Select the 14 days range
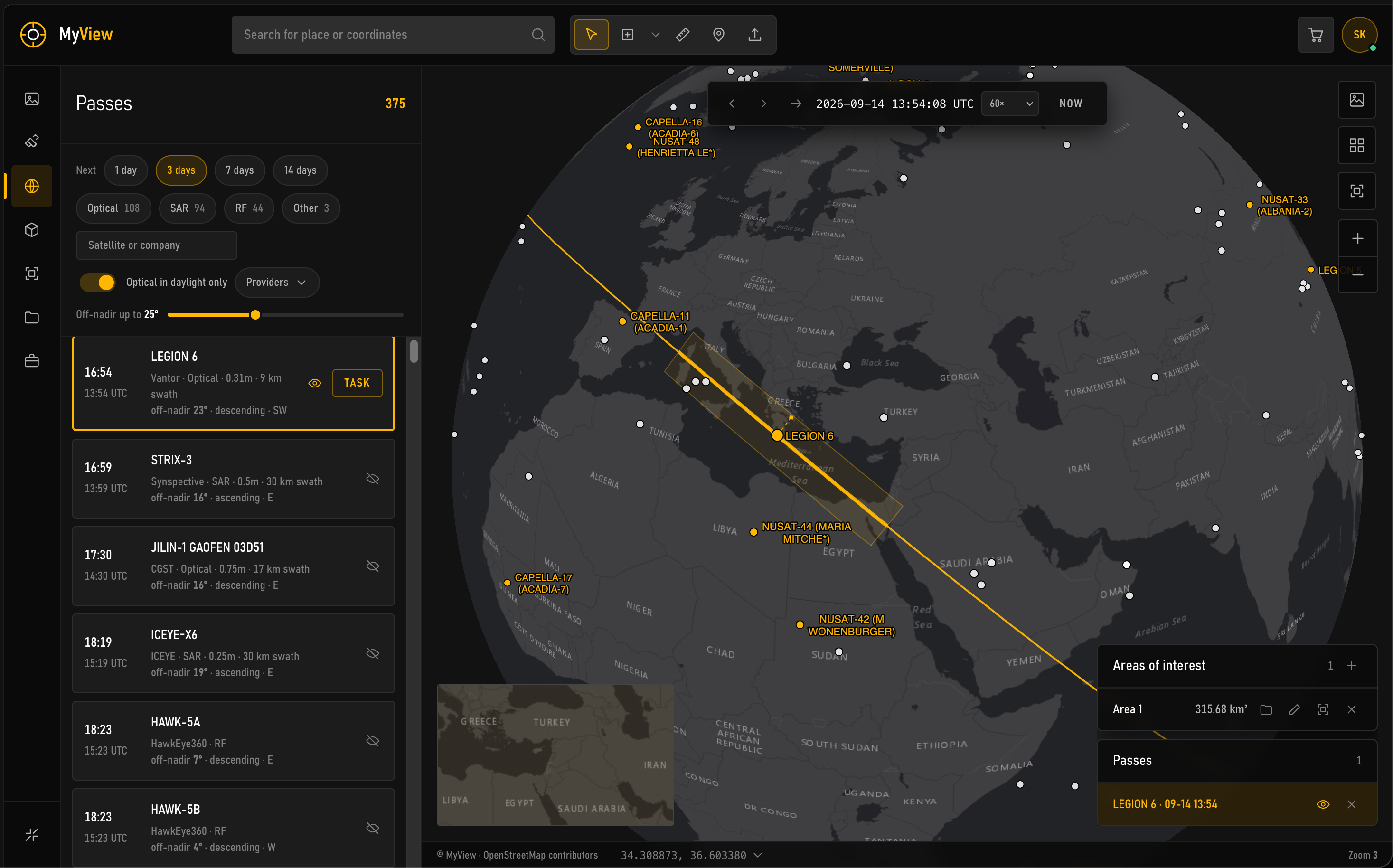Image resolution: width=1393 pixels, height=868 pixels. 300,170
